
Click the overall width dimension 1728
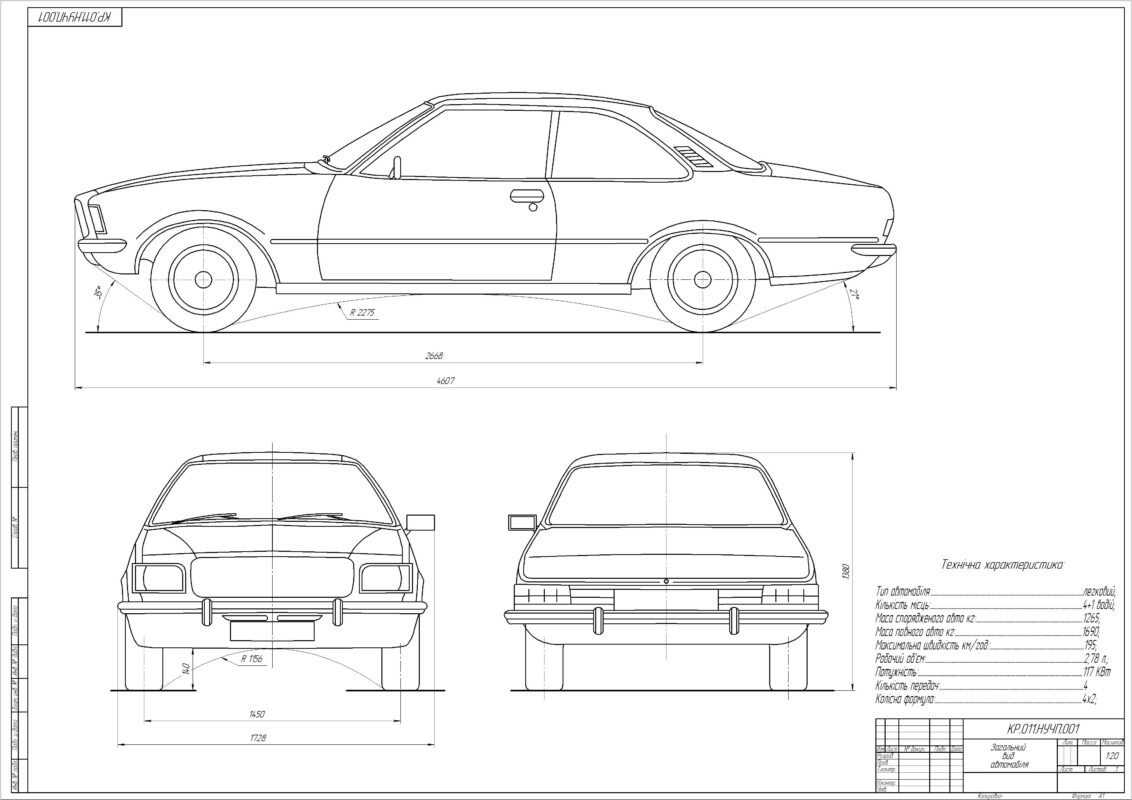pyautogui.click(x=257, y=738)
